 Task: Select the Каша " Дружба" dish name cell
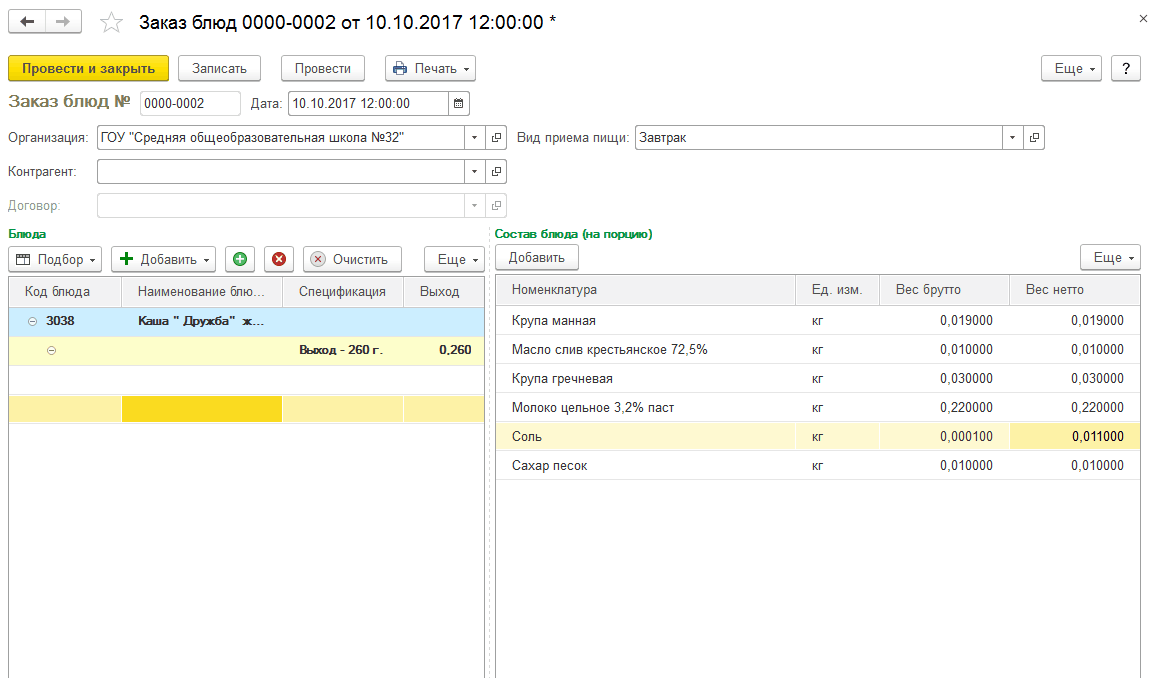[x=202, y=321]
